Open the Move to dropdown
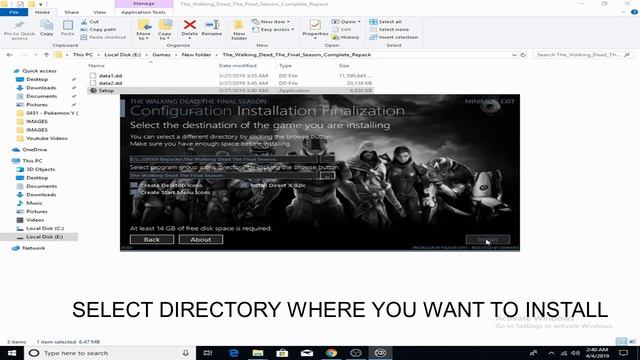This screenshot has height=360, width=640. tap(143, 30)
